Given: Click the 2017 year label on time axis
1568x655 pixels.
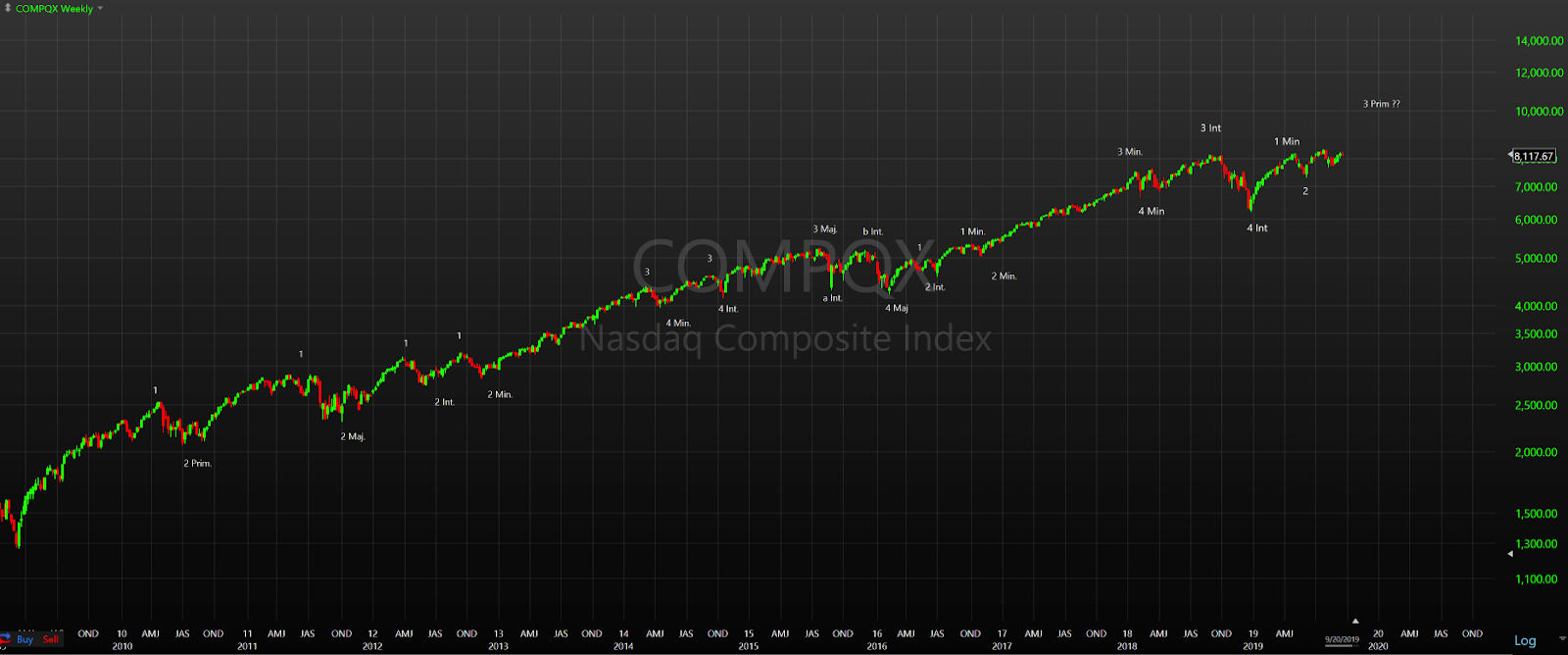Looking at the screenshot, I should click(1002, 646).
